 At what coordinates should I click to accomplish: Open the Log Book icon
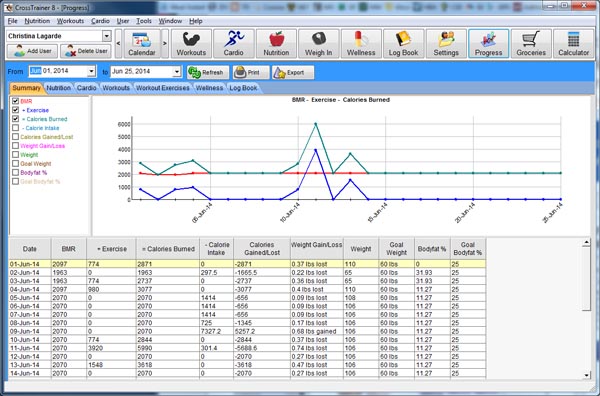tap(403, 44)
